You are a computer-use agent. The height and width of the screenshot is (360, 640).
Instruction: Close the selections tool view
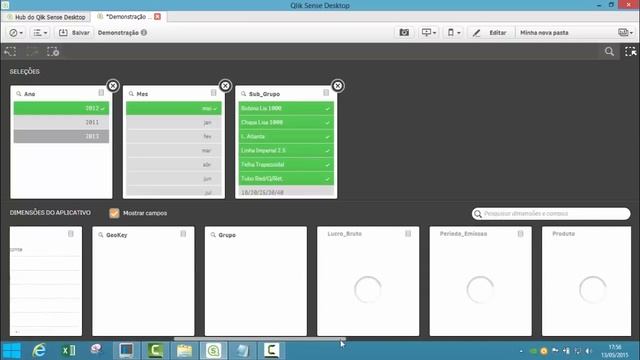pyautogui.click(x=630, y=51)
